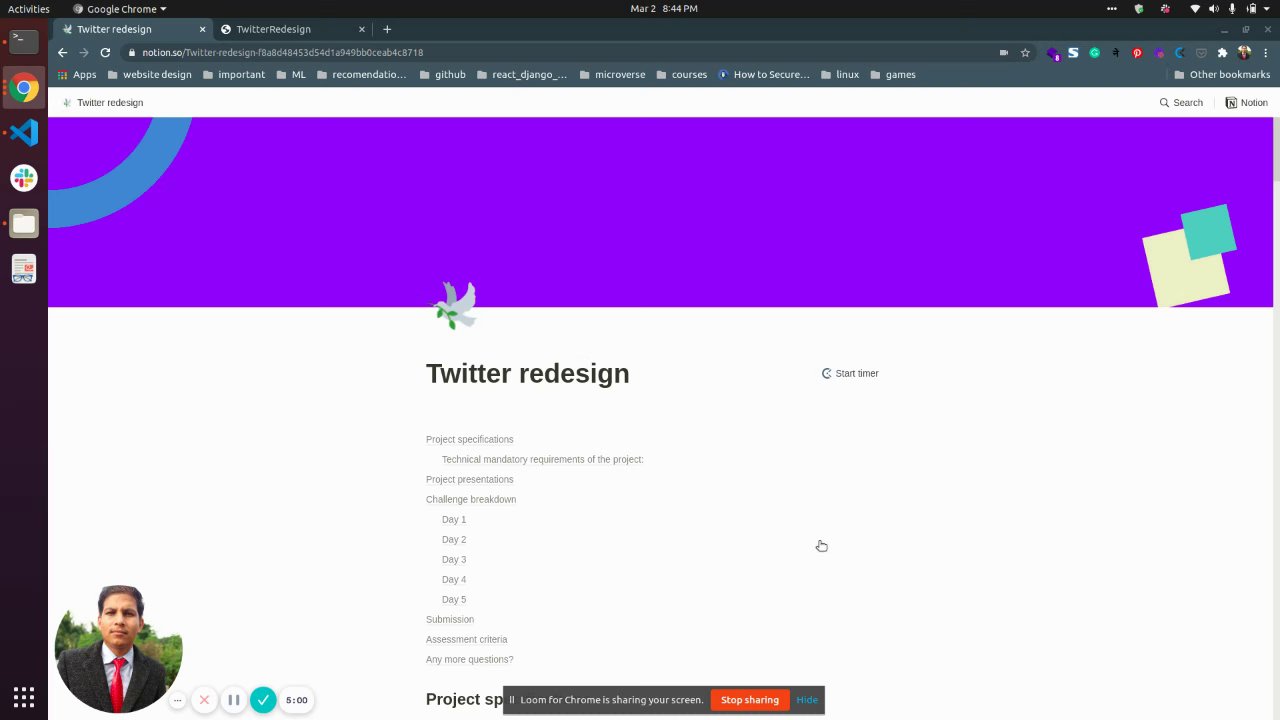This screenshot has height=720, width=1280.
Task: Jump to Challenge breakdown in contents
Action: point(471,499)
